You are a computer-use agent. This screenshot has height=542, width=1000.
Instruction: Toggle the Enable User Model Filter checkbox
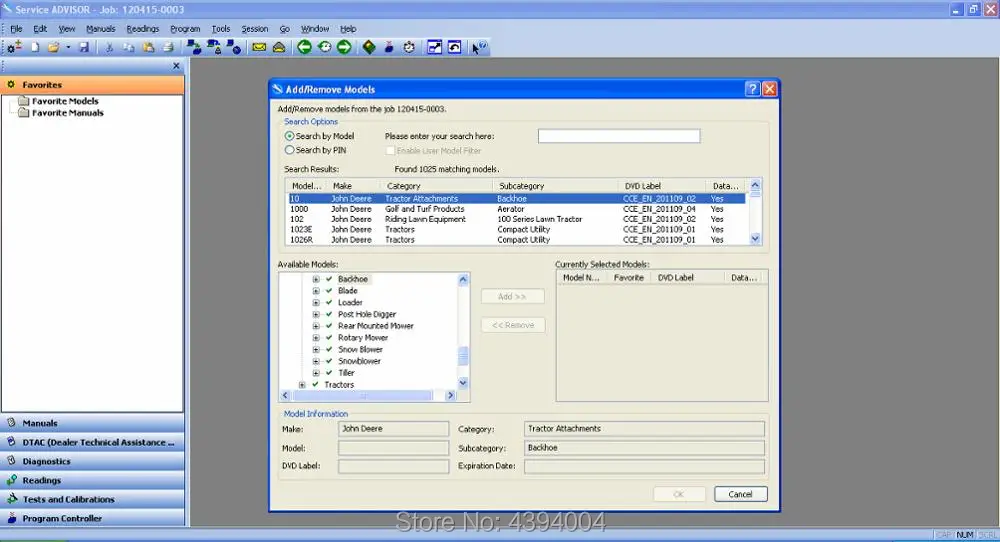point(390,150)
